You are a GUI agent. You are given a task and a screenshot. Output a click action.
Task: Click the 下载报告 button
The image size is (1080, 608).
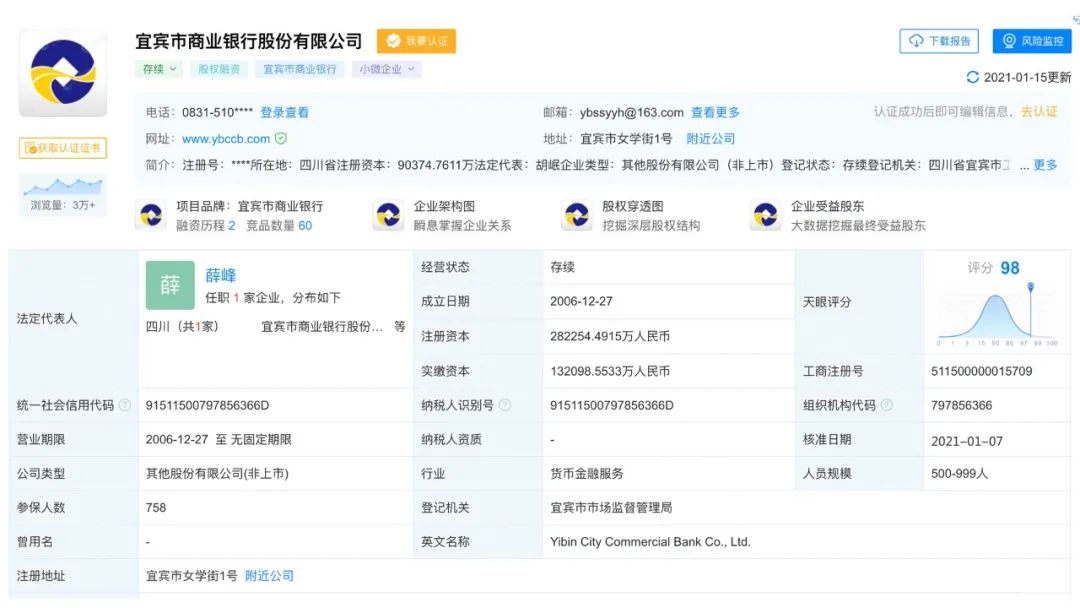[x=939, y=41]
